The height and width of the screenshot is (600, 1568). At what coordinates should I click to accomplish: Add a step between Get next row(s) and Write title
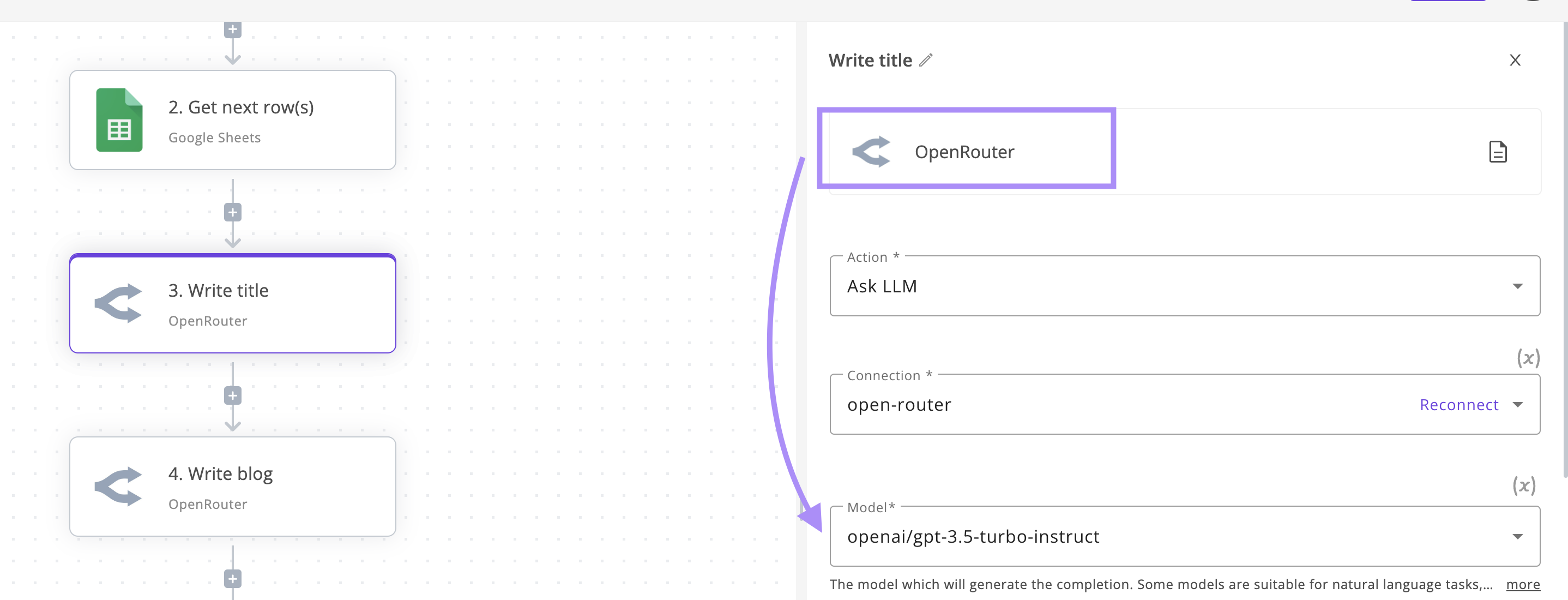pos(232,213)
